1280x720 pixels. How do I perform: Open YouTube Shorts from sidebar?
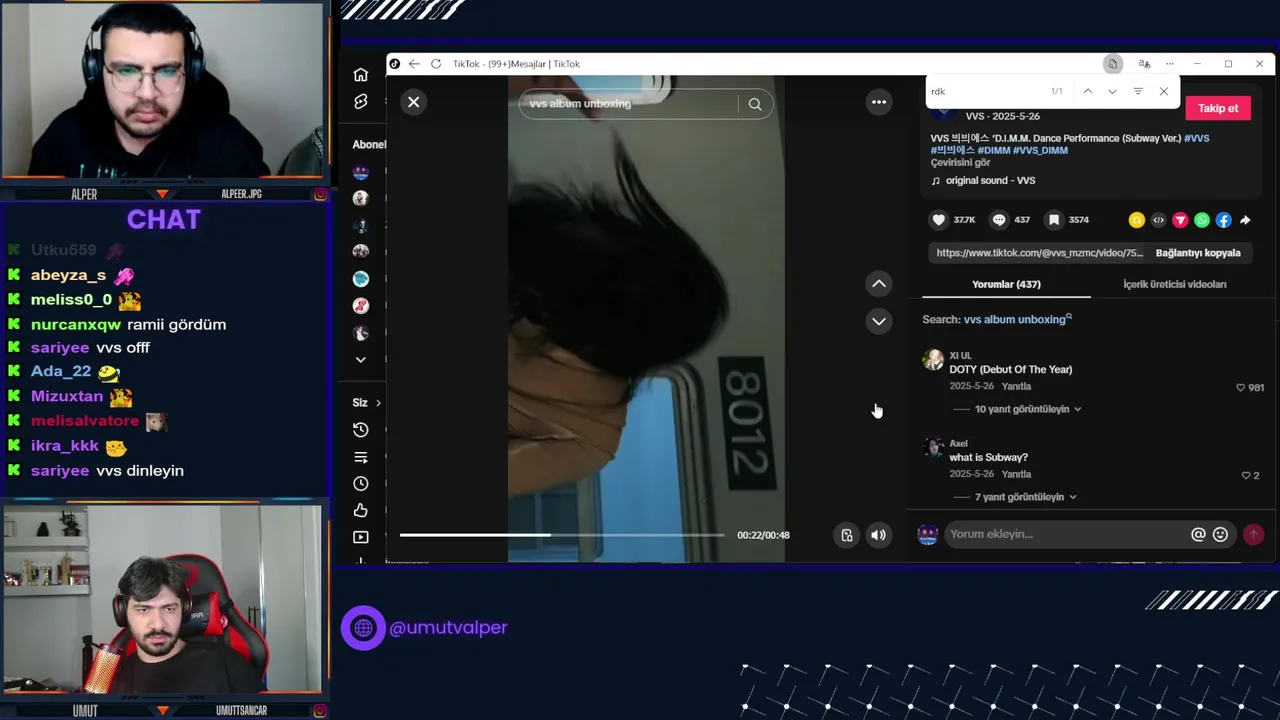[361, 102]
